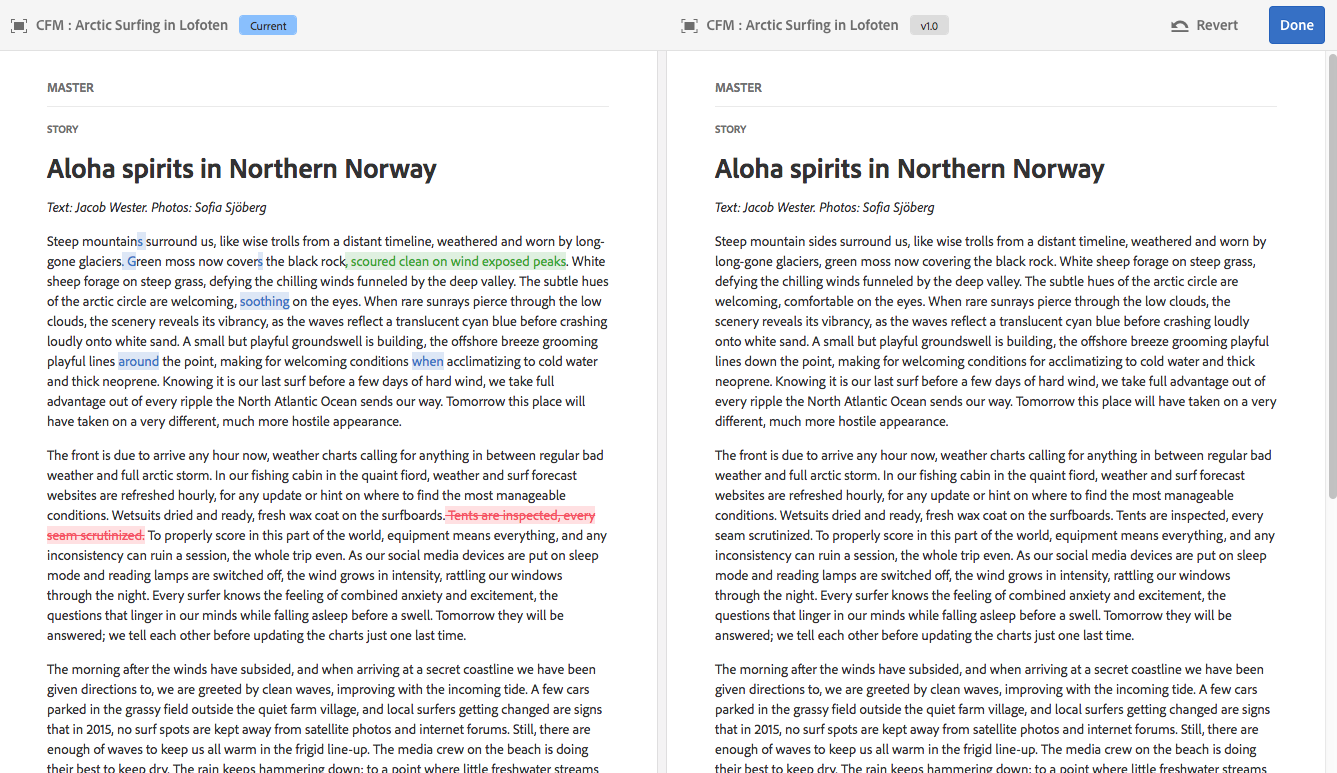Click the fragment title next to the Current badge

click(132, 25)
